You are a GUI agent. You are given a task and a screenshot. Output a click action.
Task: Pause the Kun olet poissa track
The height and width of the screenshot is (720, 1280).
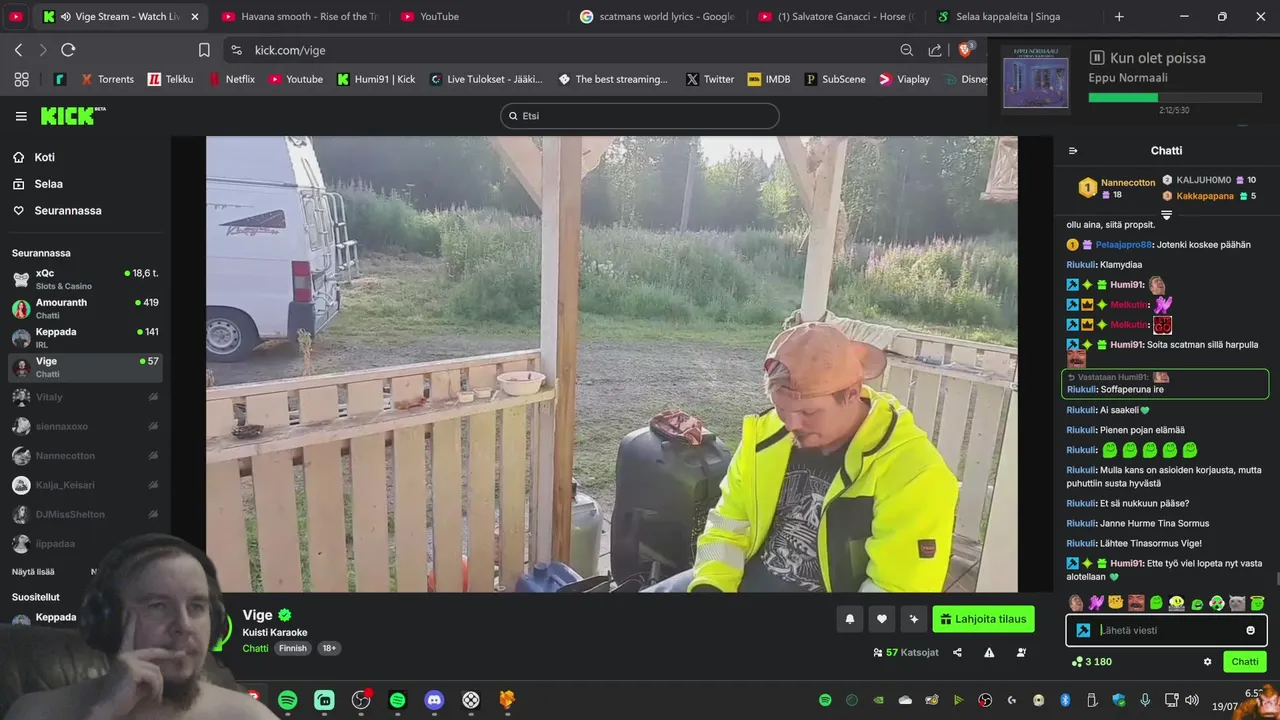pos(1096,58)
